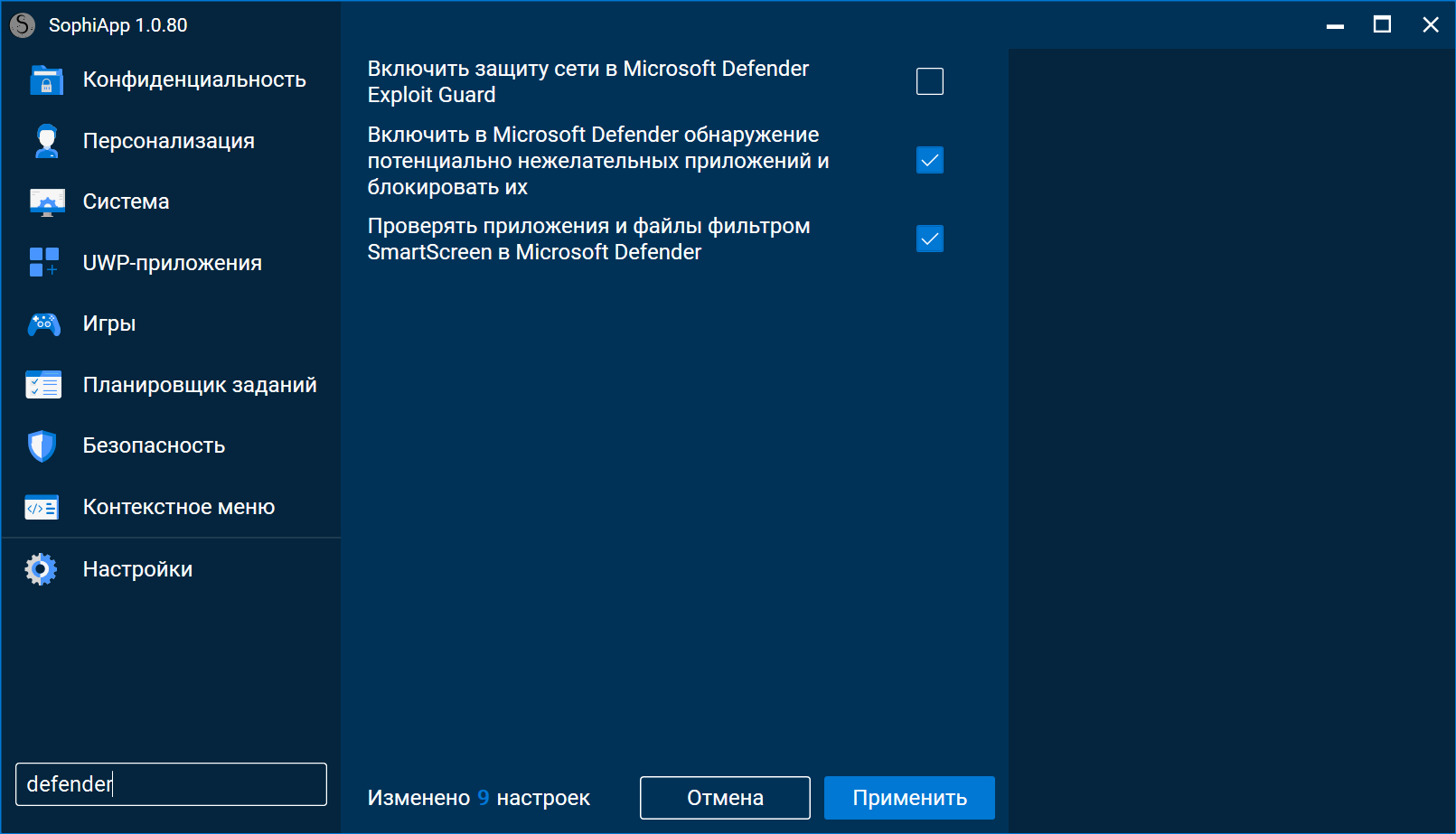Click the Применить button

pyautogui.click(x=909, y=798)
